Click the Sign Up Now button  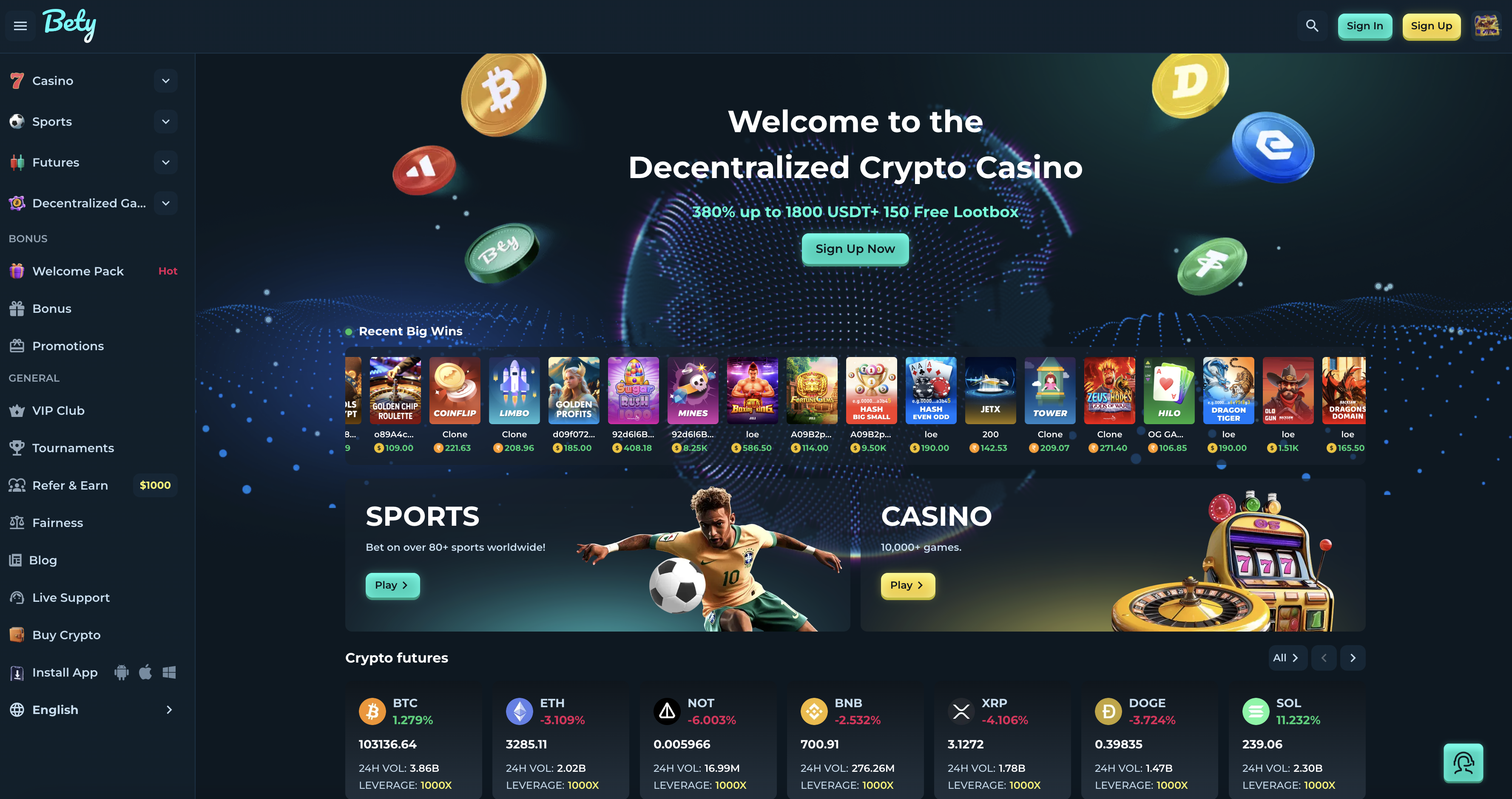coord(855,249)
